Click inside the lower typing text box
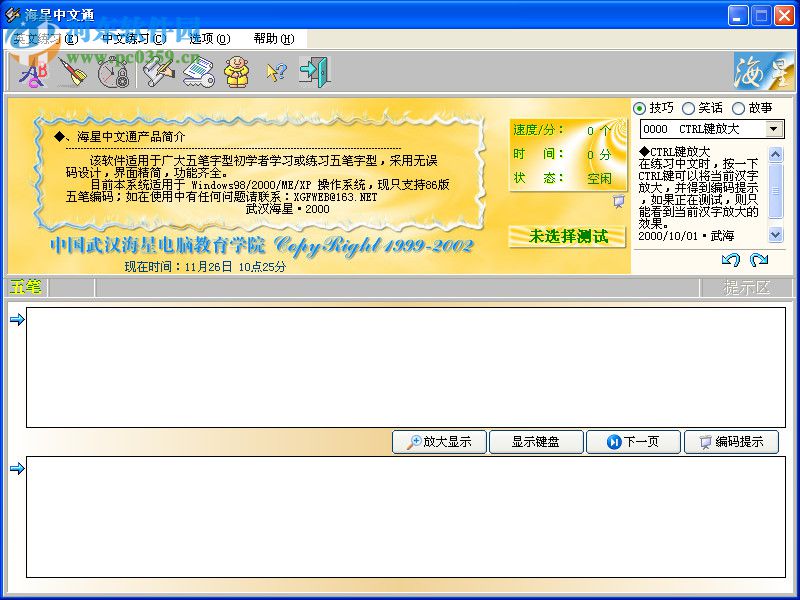 click(x=406, y=517)
